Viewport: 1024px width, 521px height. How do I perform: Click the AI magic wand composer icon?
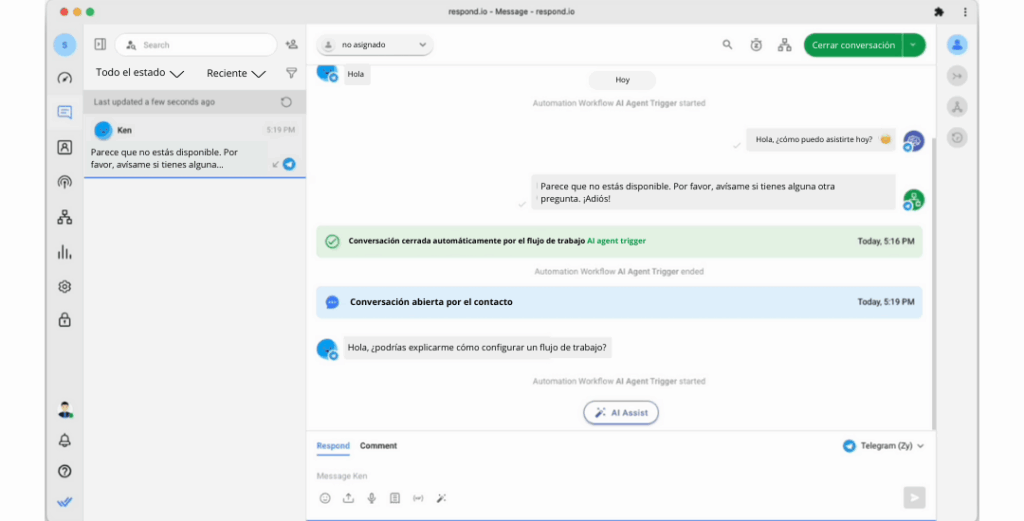point(441,498)
